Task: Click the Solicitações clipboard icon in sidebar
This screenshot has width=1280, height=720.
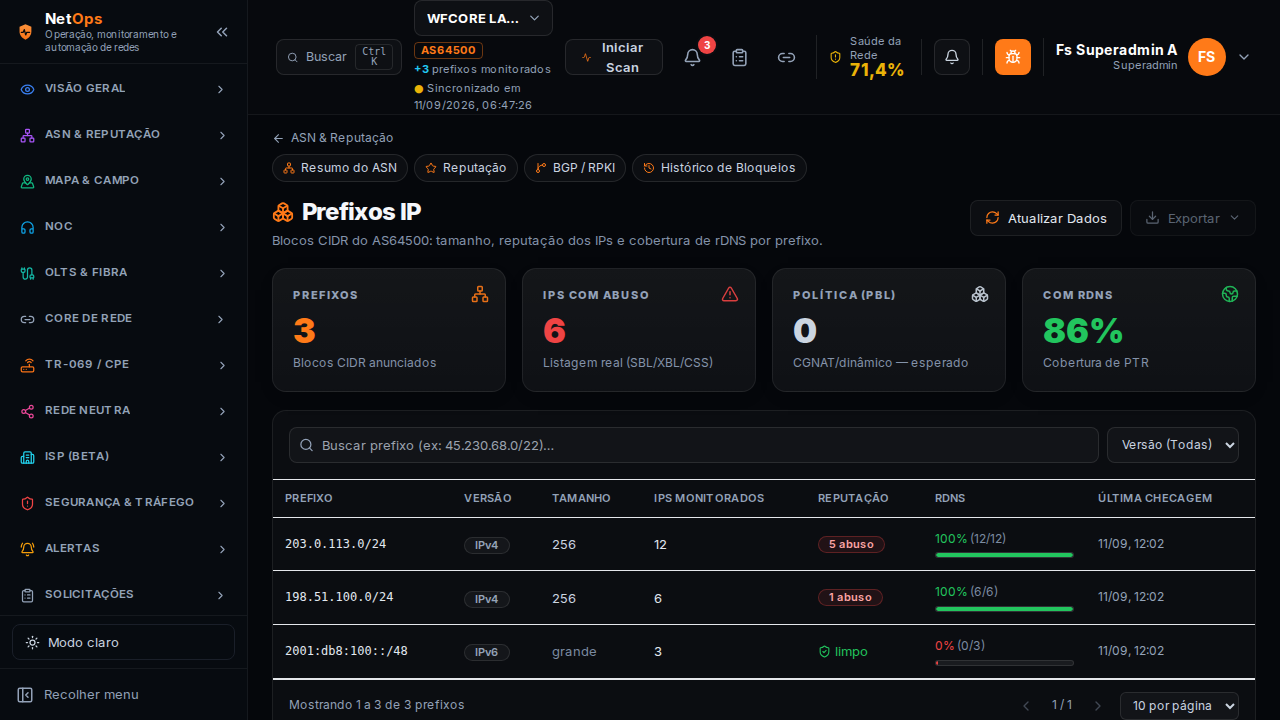Action: pos(28,595)
